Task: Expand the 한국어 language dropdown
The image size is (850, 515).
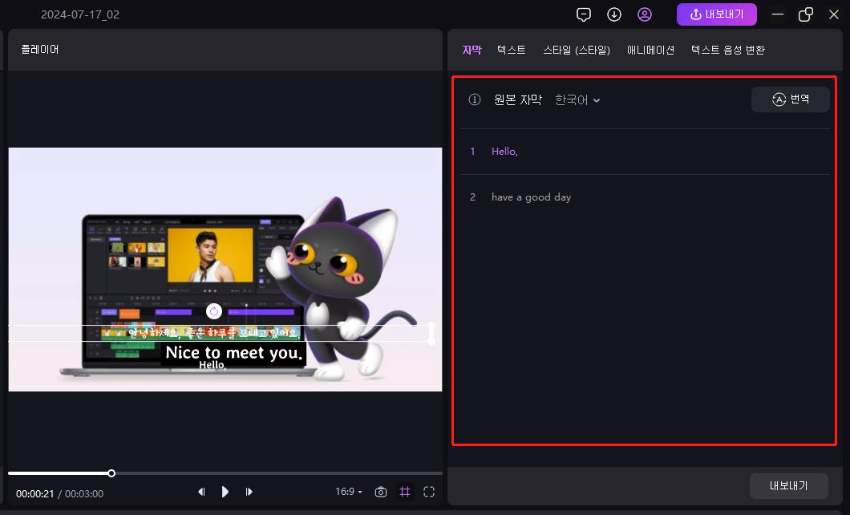Action: (578, 100)
